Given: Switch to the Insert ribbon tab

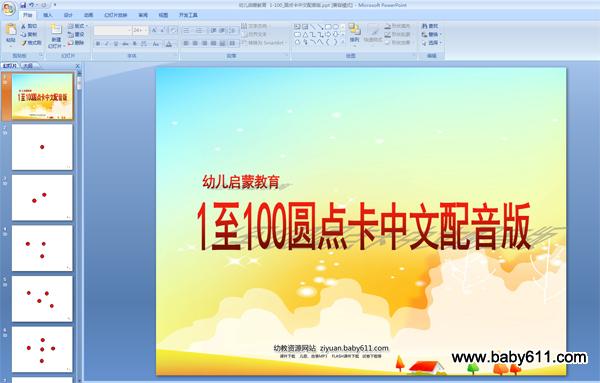Looking at the screenshot, I should (48, 15).
